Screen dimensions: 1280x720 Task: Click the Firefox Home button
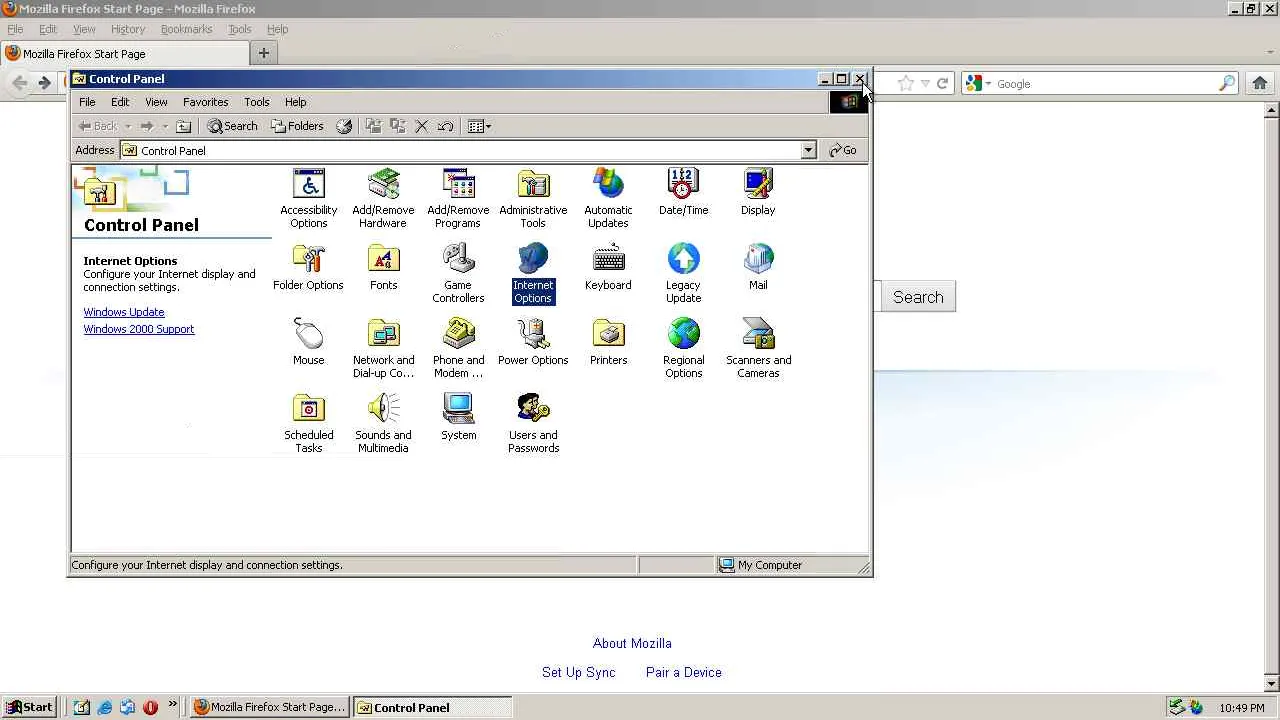1260,84
